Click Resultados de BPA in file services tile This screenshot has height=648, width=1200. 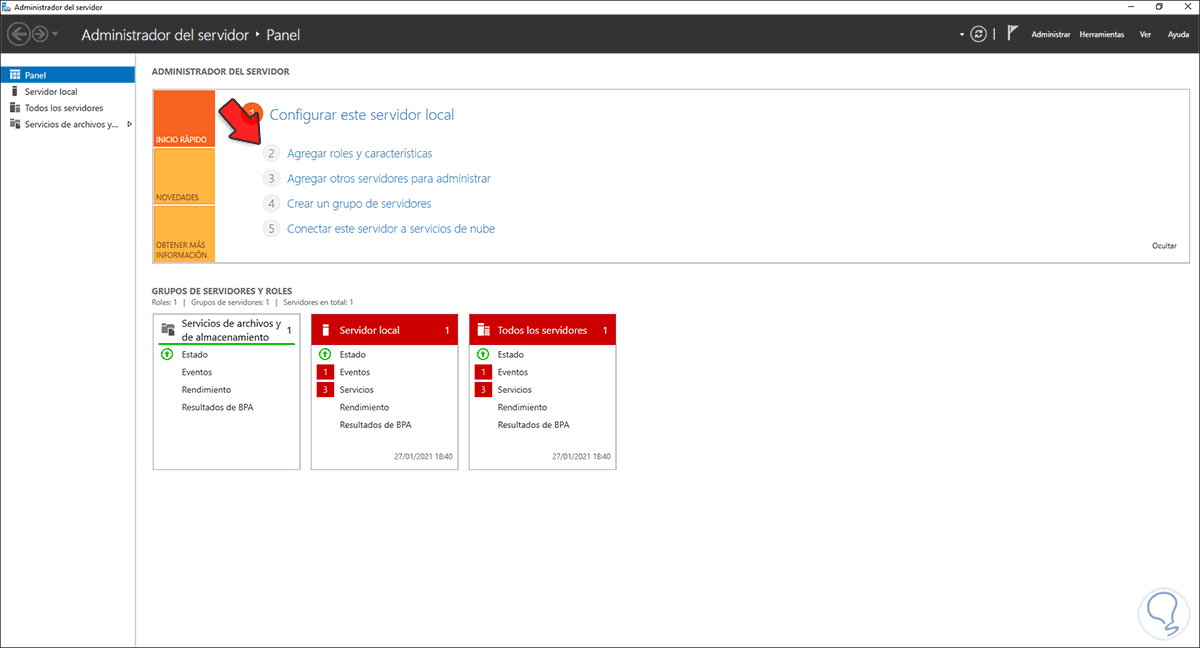pyautogui.click(x=217, y=407)
